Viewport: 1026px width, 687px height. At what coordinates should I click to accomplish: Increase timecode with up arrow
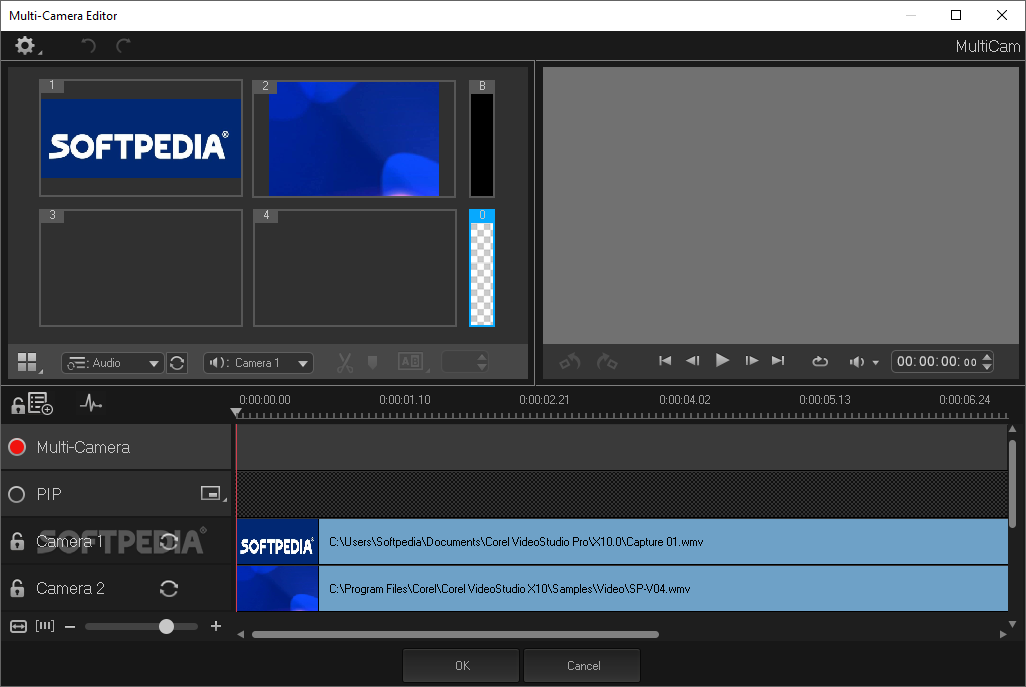tap(987, 357)
